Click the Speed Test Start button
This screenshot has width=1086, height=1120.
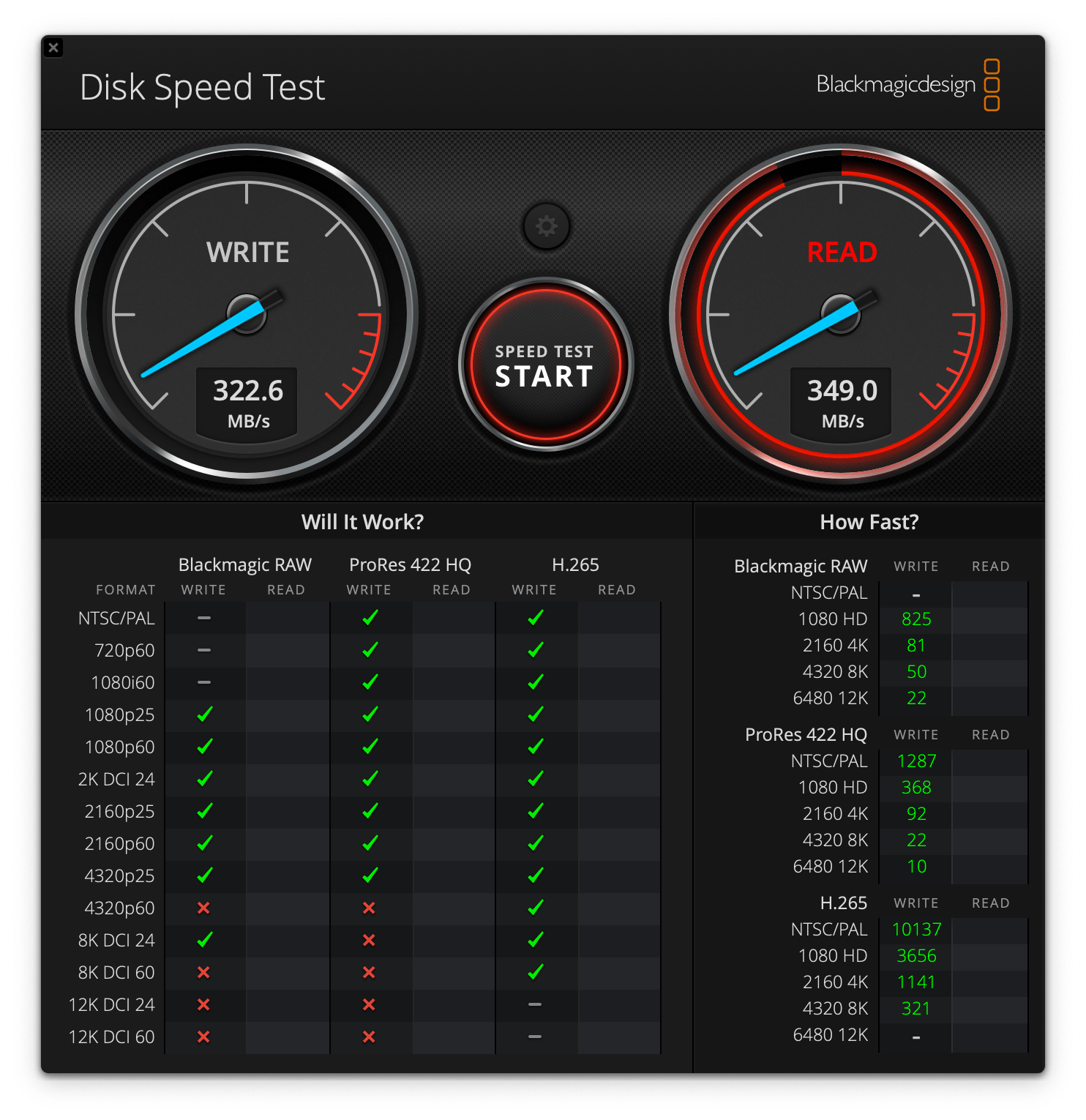[545, 365]
